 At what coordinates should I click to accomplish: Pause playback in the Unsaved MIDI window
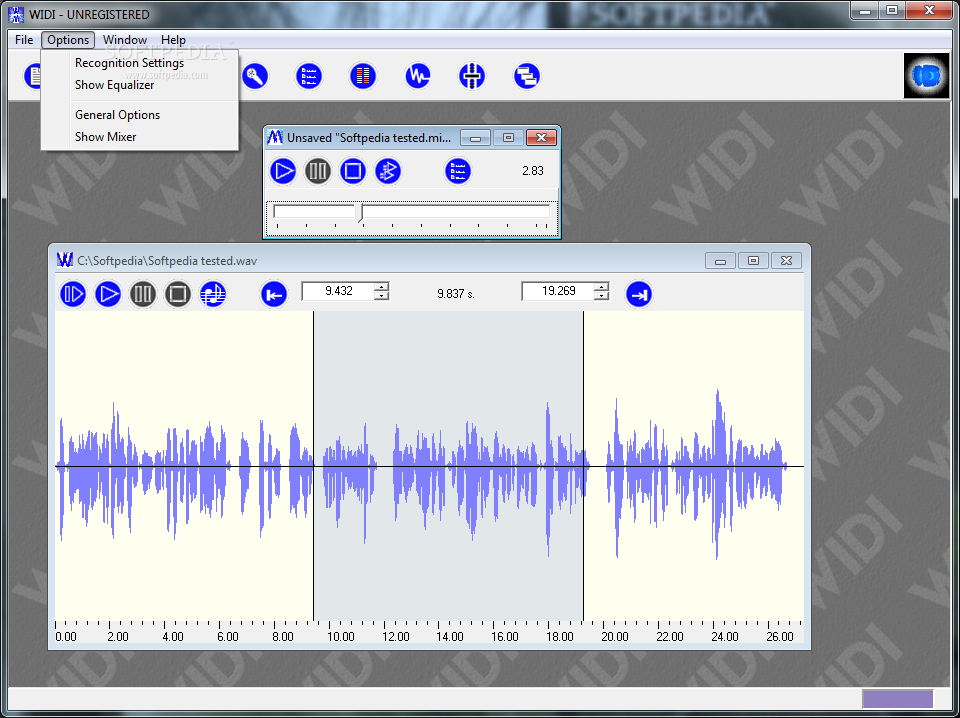point(318,171)
